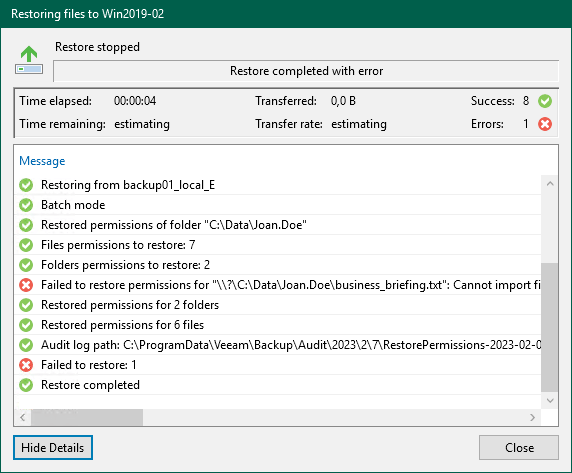Click the green check beside Restore completed

[26, 385]
